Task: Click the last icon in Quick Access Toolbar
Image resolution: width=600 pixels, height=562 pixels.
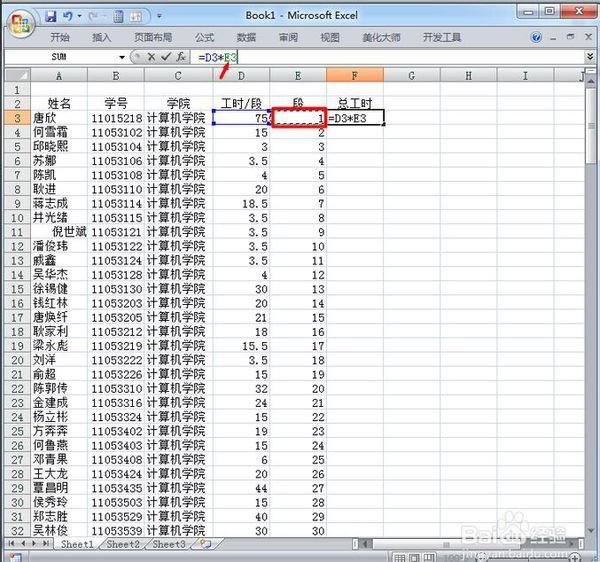Action: click(136, 16)
